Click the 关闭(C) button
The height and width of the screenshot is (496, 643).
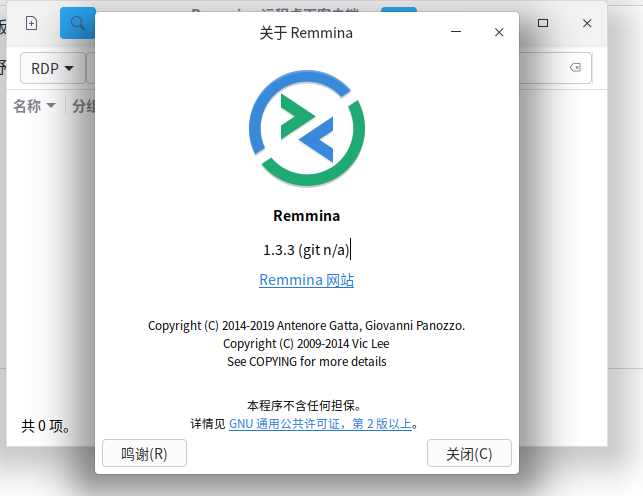(x=469, y=453)
